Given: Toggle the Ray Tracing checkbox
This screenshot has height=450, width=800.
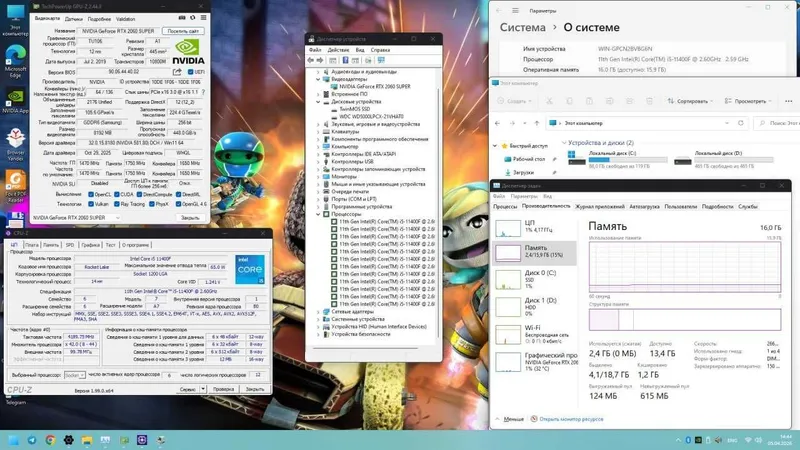Looking at the screenshot, I should tap(117, 204).
